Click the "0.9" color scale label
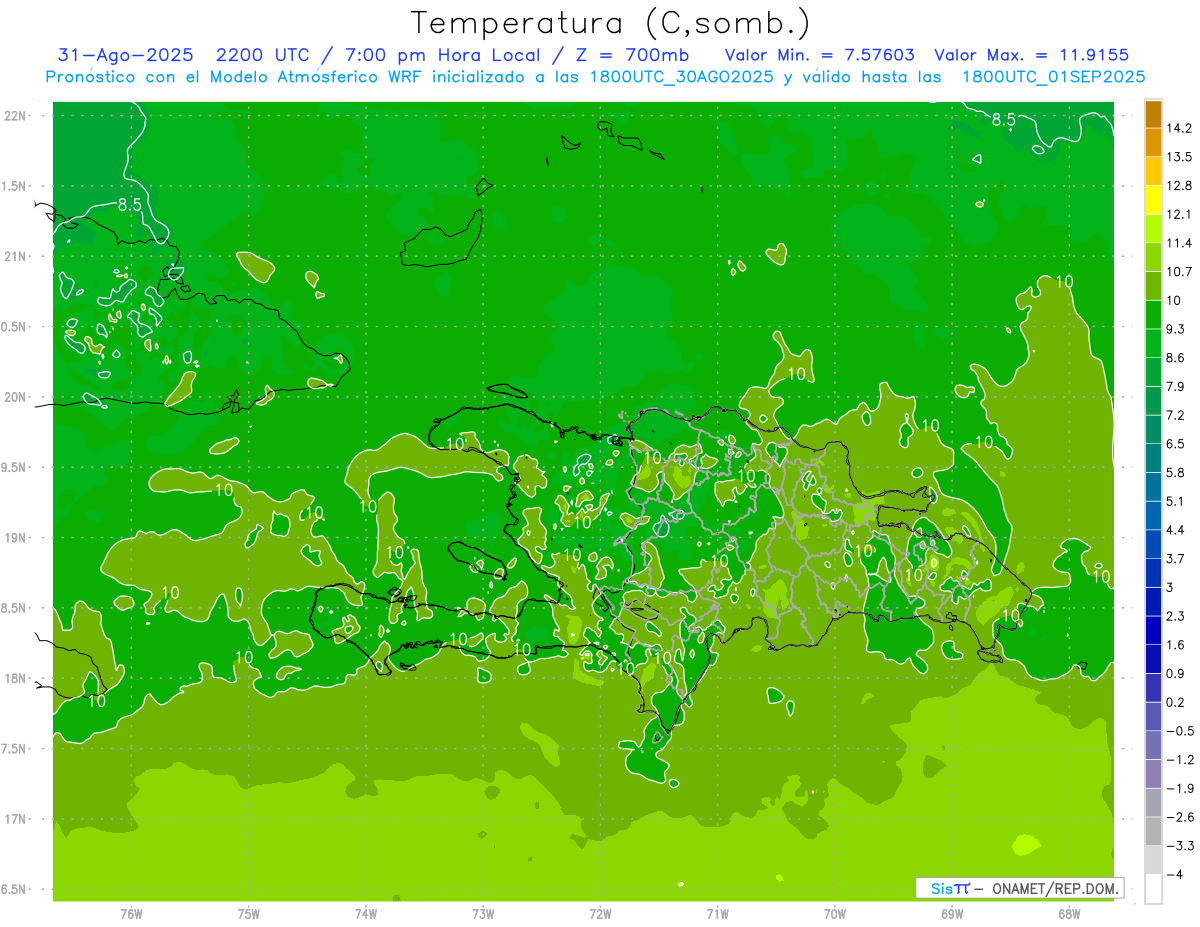Screen dimensions: 1200x927 coord(1176,673)
